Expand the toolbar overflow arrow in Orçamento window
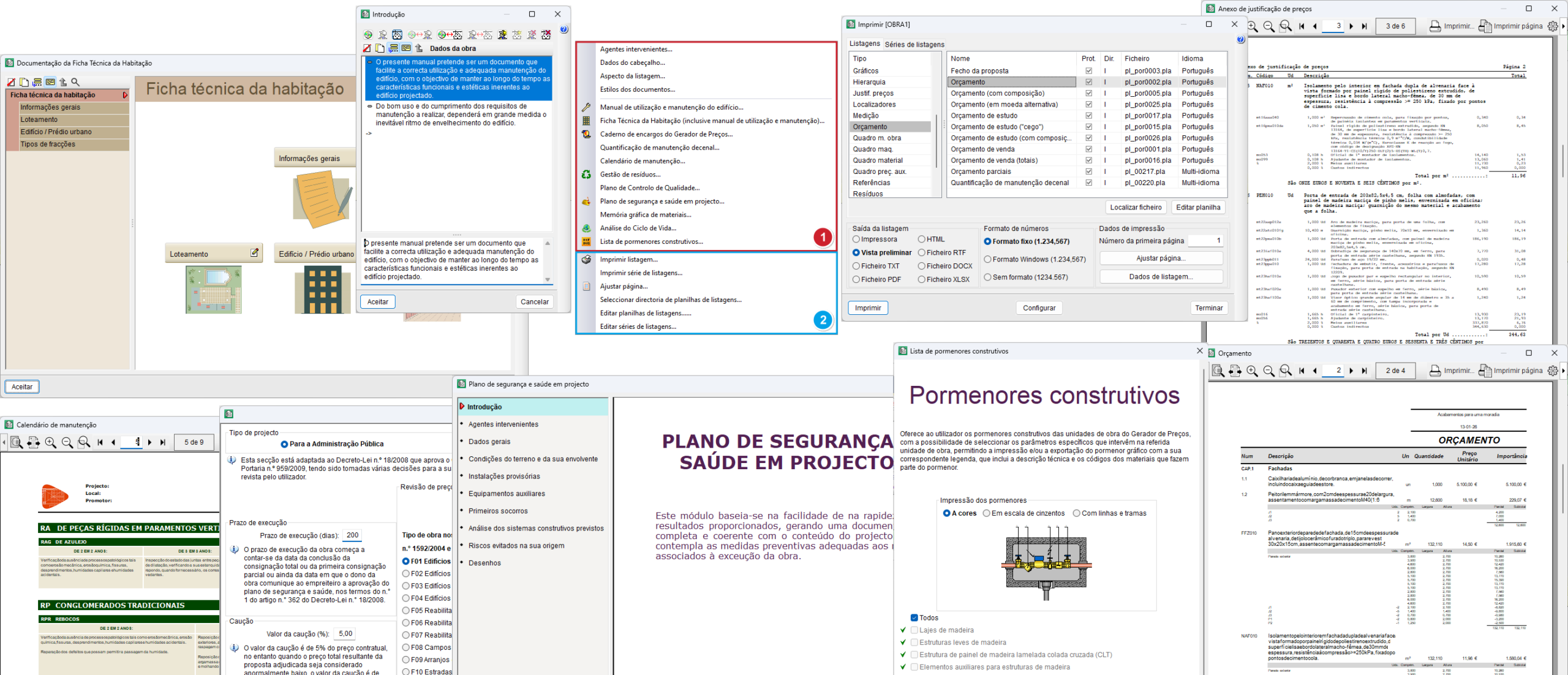This screenshot has width=1568, height=675. [x=1564, y=371]
